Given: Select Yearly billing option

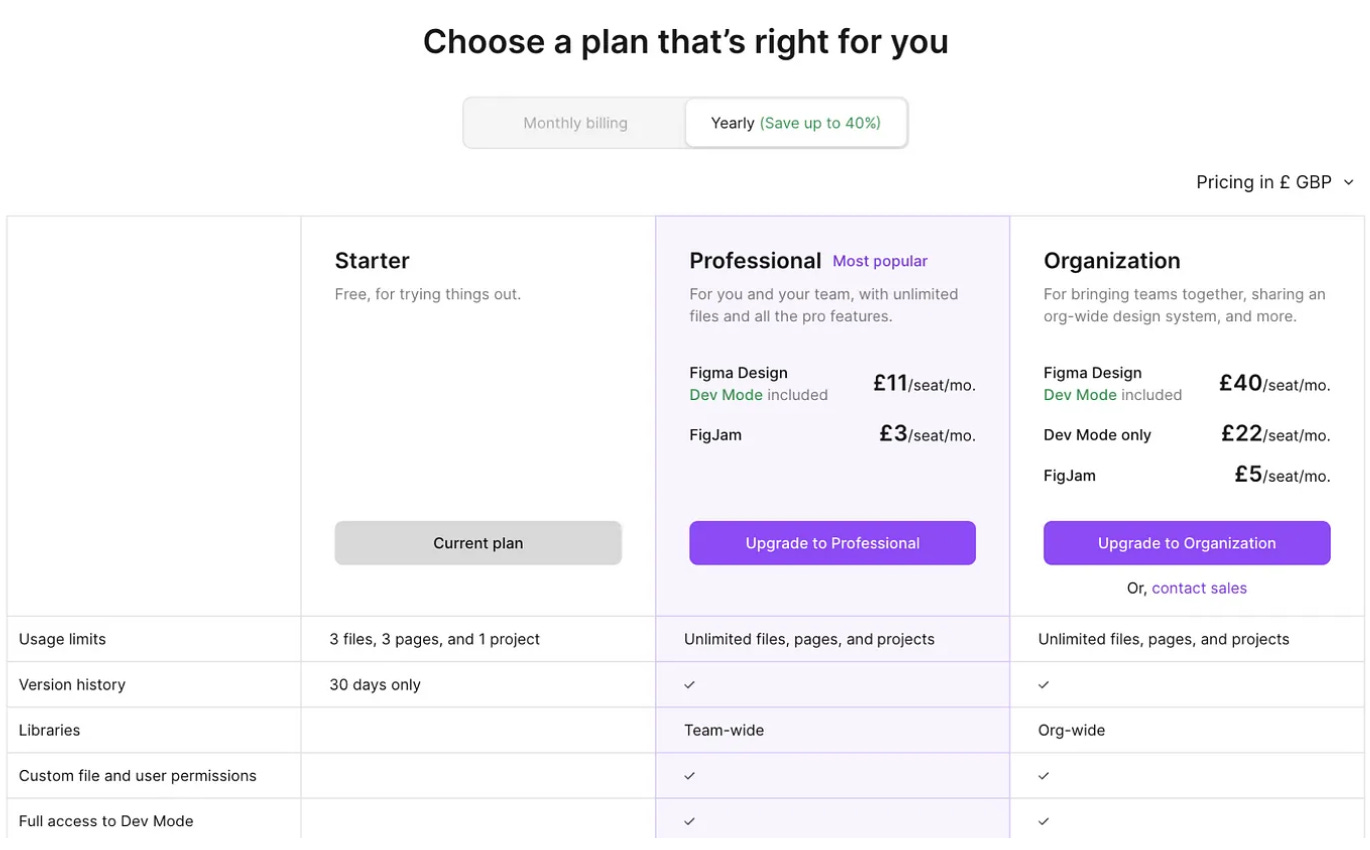Looking at the screenshot, I should click(x=796, y=123).
